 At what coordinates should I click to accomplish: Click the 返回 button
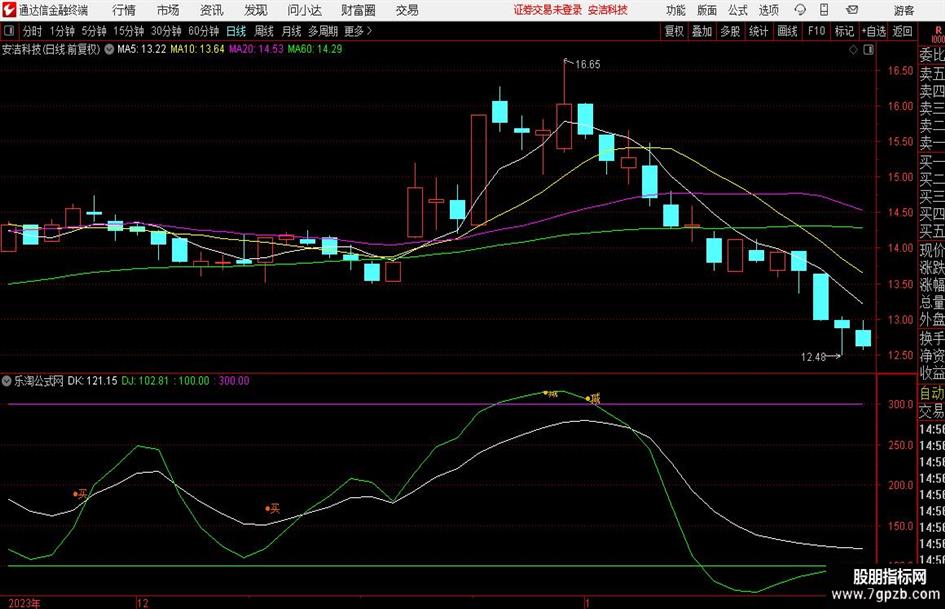click(902, 31)
